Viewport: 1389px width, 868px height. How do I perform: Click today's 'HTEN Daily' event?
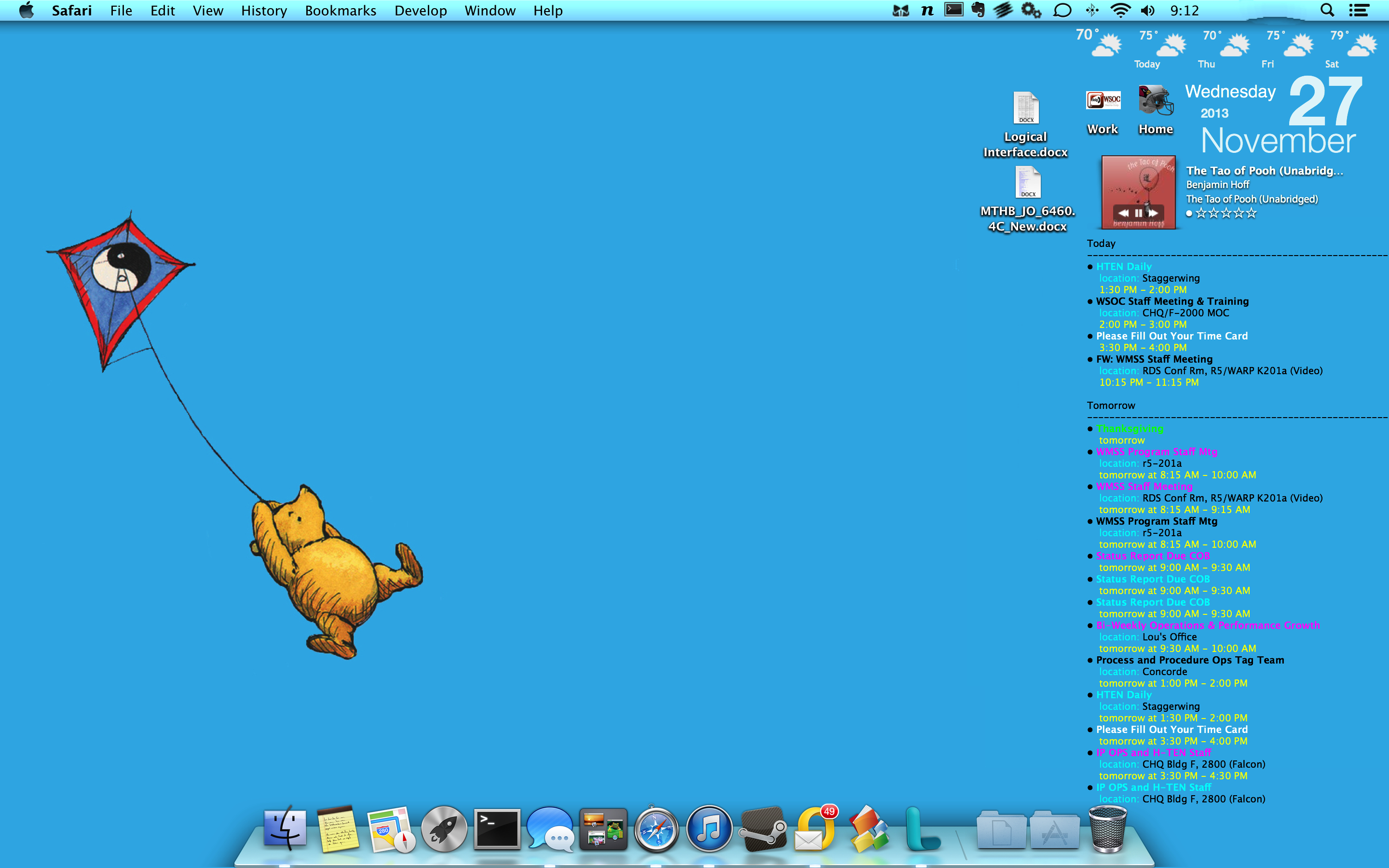(x=1124, y=267)
